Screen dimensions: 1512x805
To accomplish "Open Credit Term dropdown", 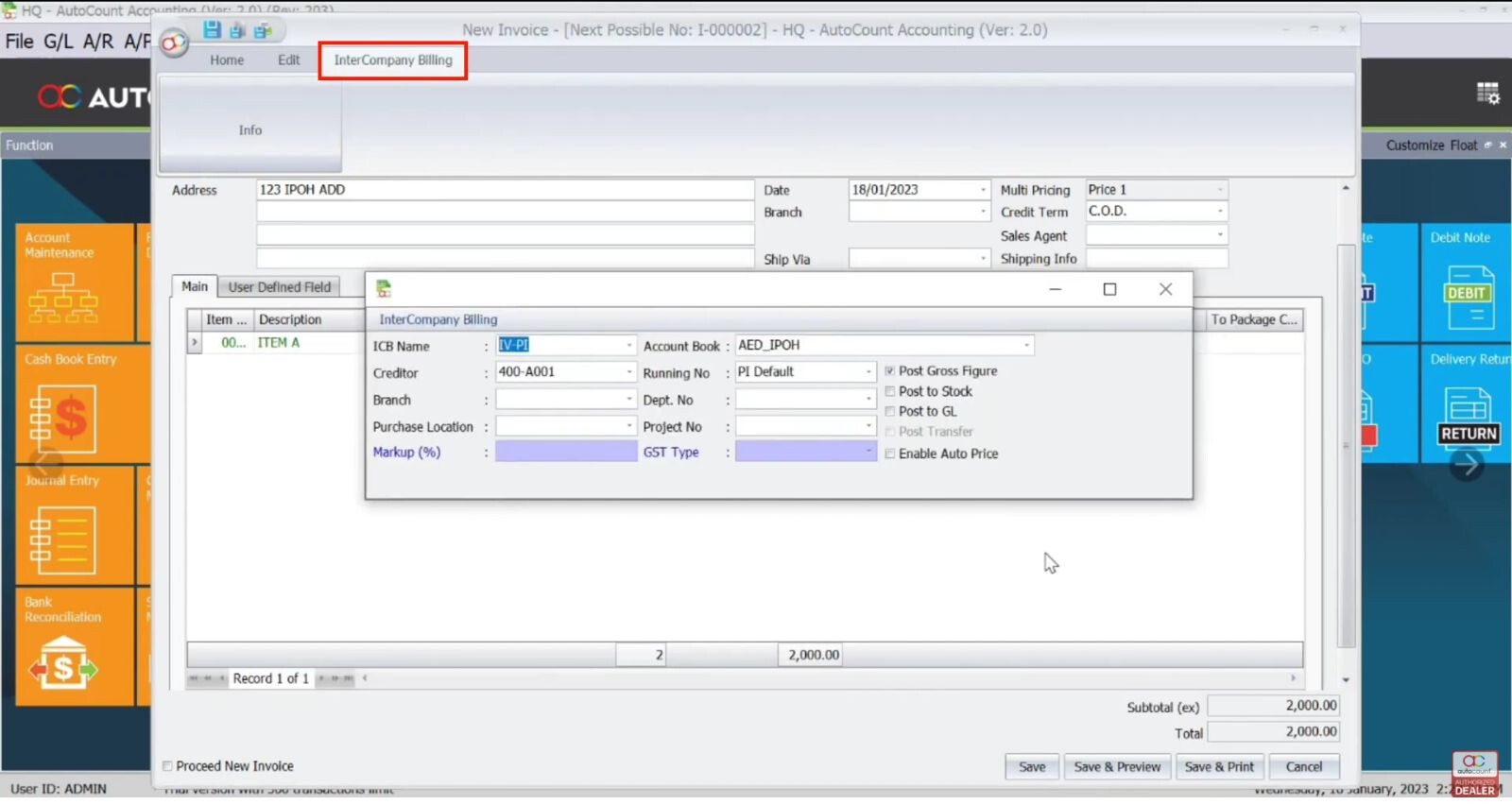I will click(1220, 212).
